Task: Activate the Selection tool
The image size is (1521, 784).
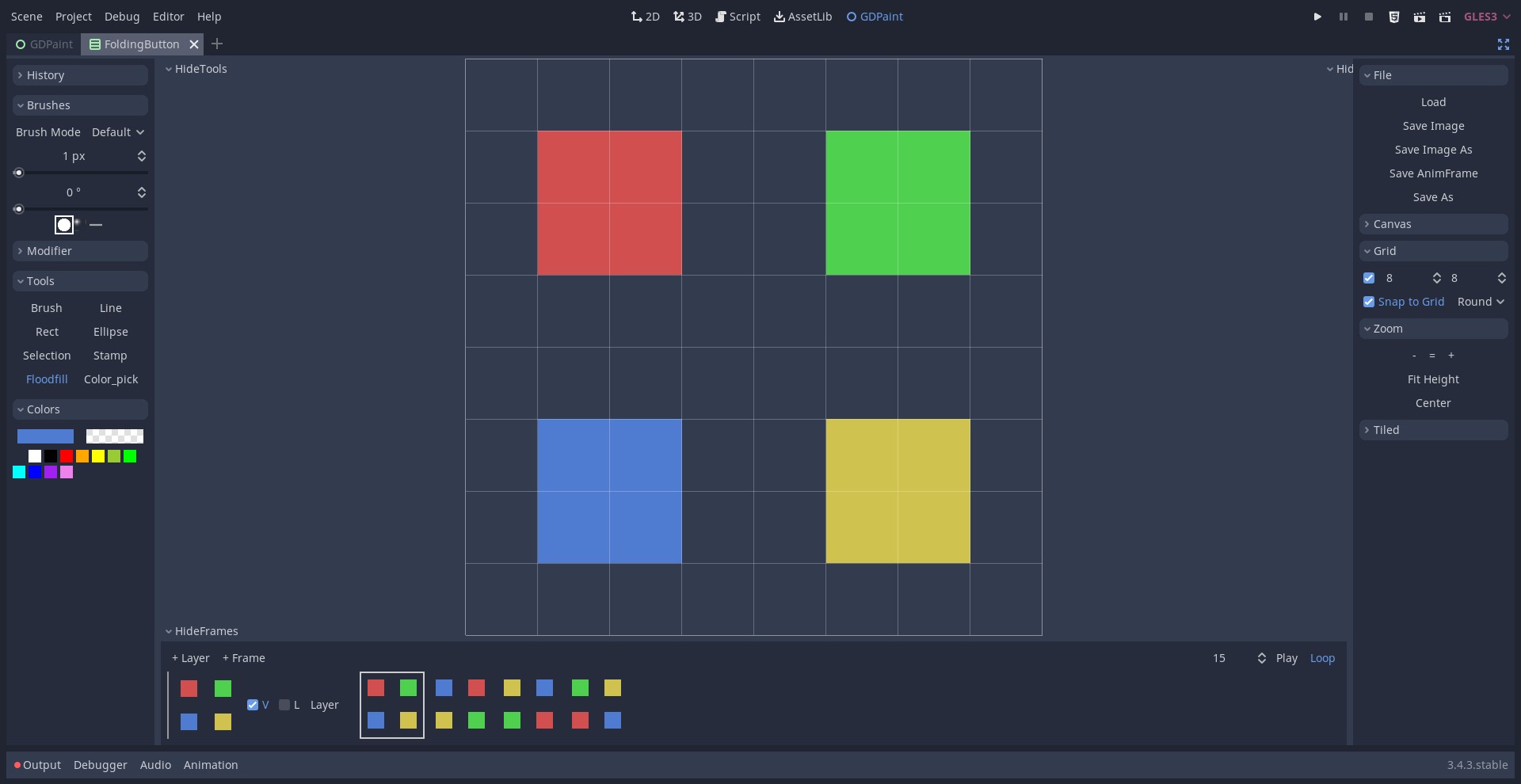Action: pyautogui.click(x=47, y=356)
